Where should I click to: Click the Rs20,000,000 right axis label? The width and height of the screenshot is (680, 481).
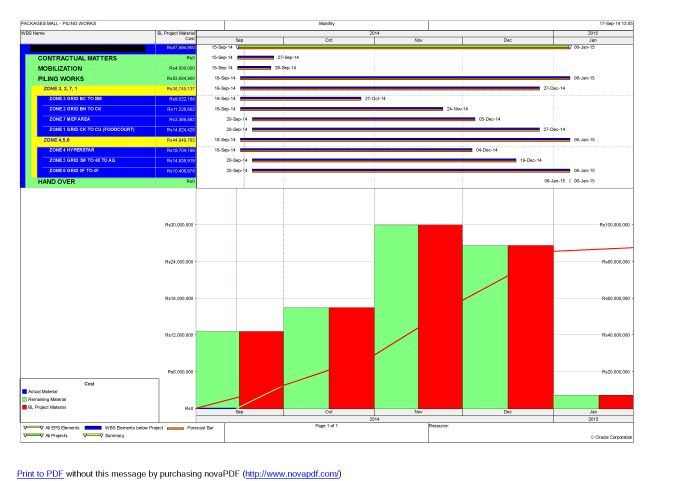coord(616,372)
